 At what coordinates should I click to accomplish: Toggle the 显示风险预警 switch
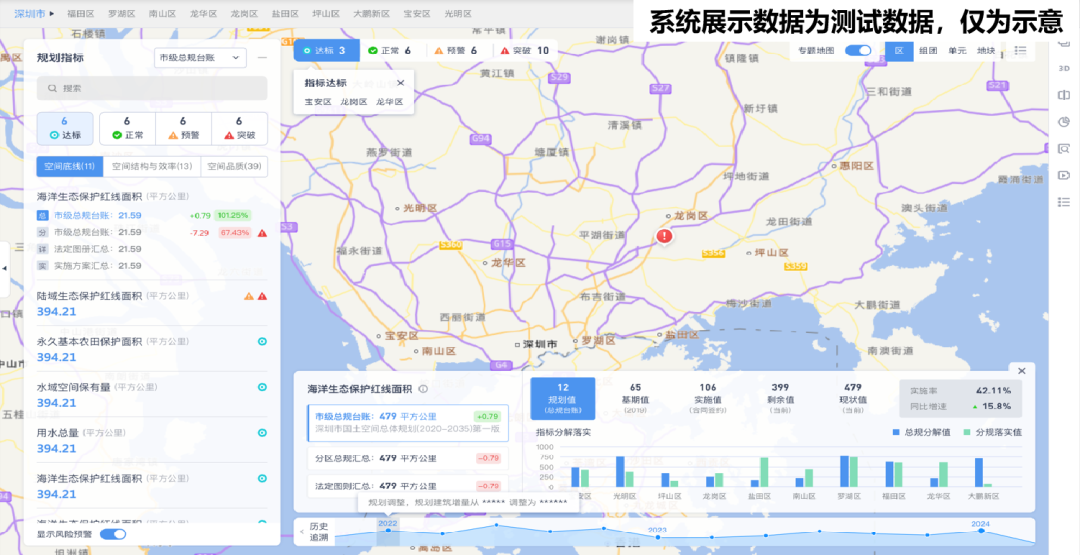[x=113, y=534]
